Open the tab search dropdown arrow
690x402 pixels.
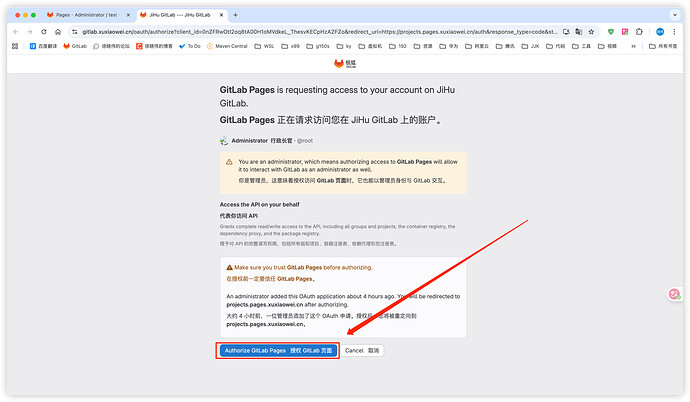[x=672, y=15]
